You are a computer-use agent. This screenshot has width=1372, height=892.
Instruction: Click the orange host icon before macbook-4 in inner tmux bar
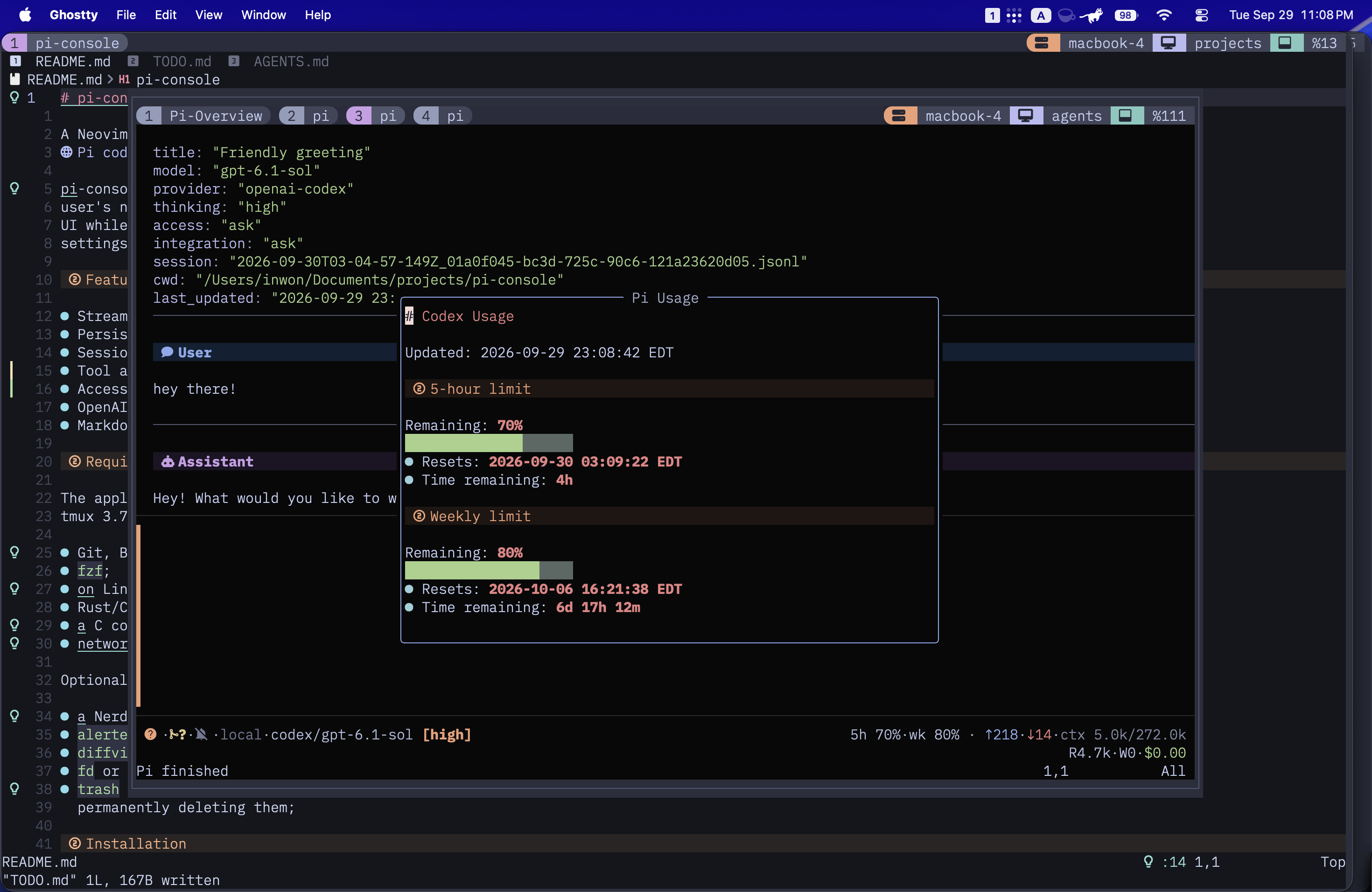point(899,116)
